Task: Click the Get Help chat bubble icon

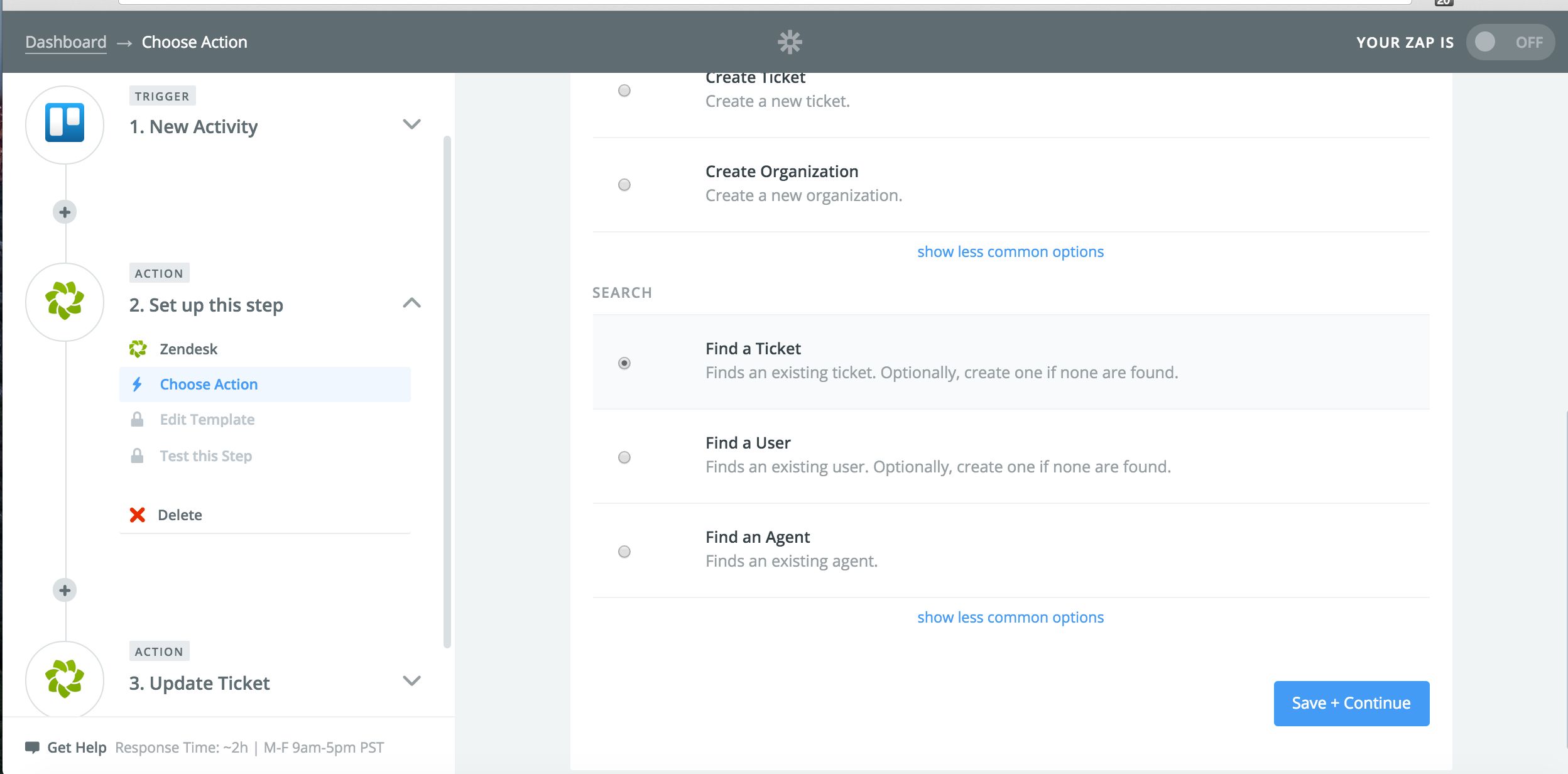Action: pos(32,748)
